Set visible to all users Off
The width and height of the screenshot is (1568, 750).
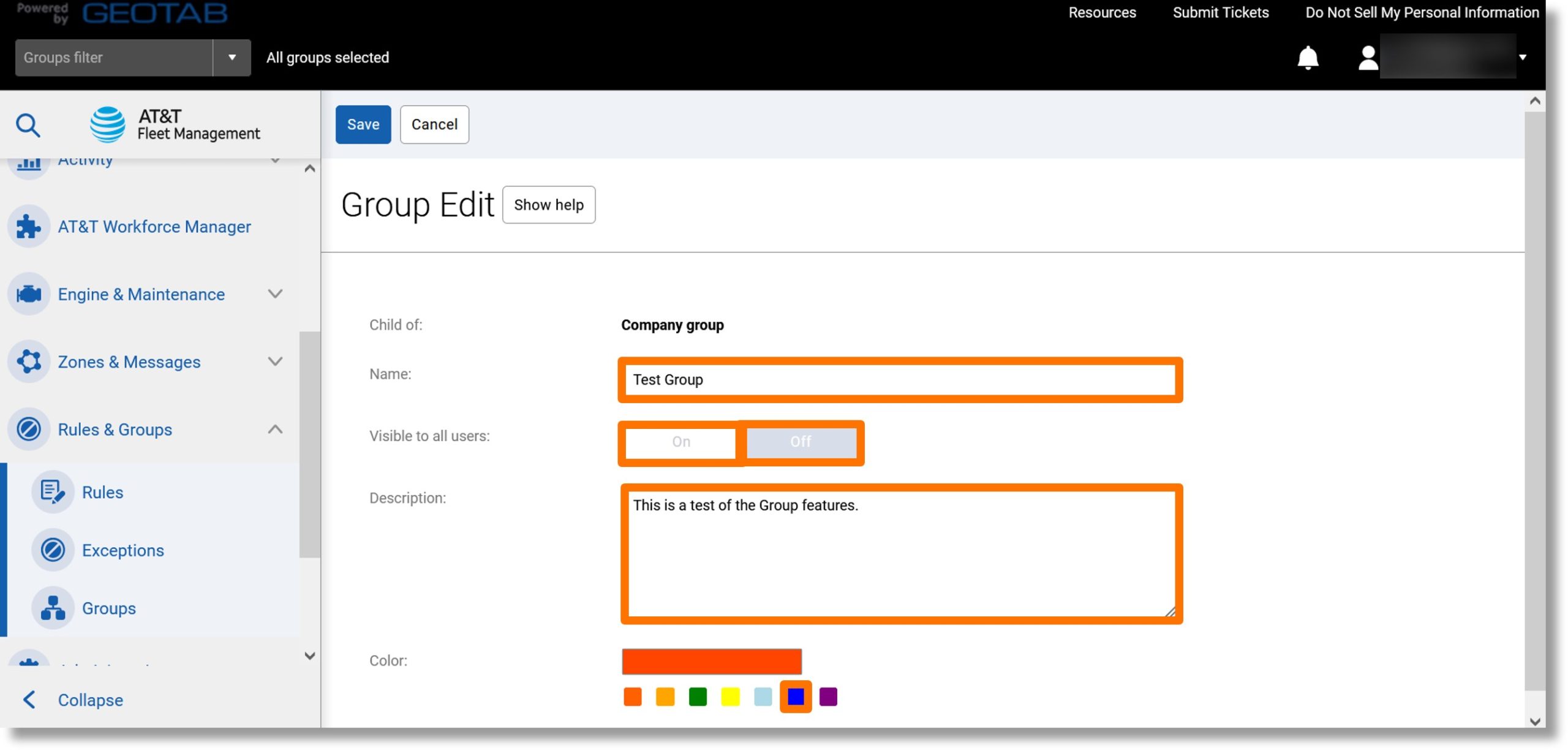tap(801, 442)
